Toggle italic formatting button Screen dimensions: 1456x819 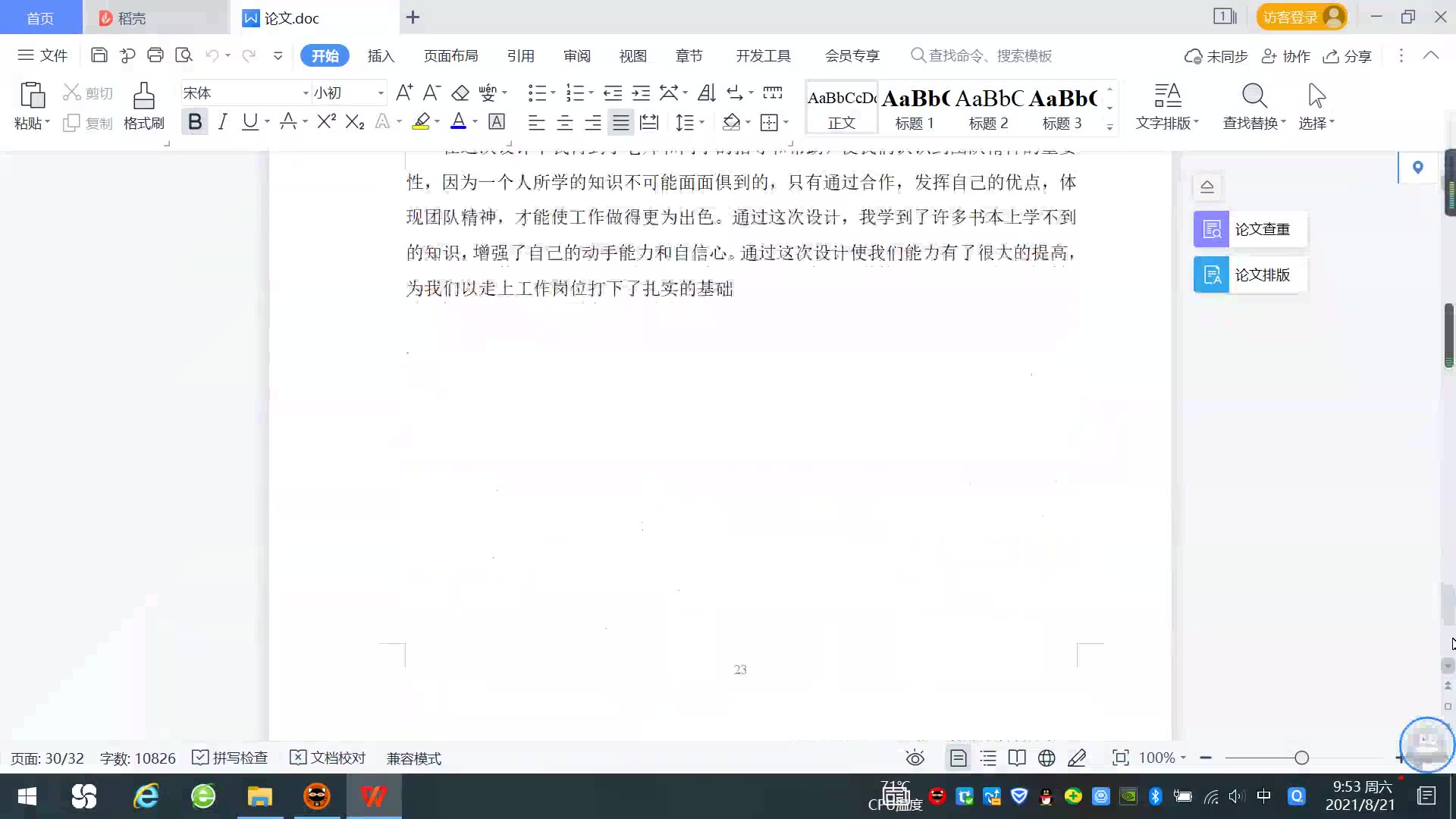pyautogui.click(x=222, y=121)
